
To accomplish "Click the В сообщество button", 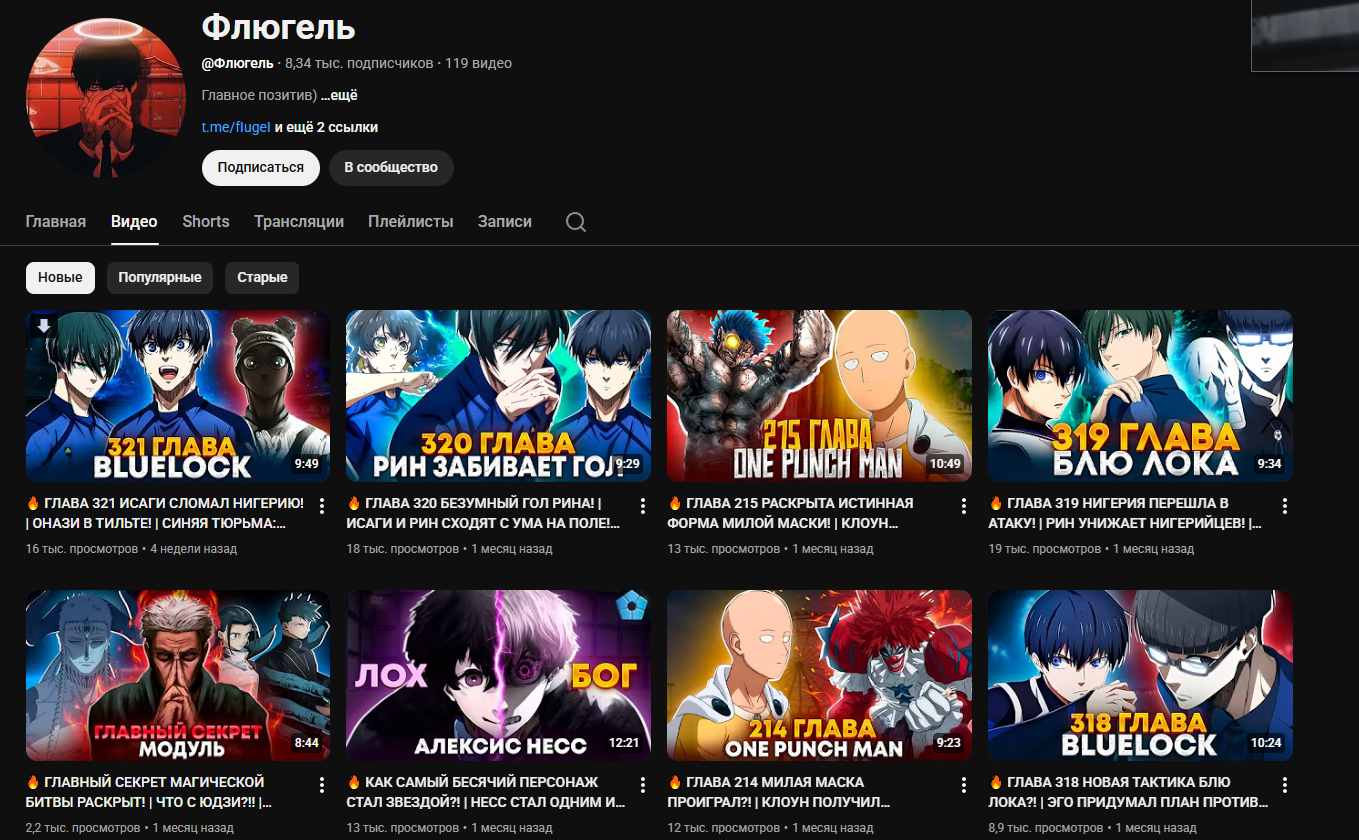I will (391, 168).
